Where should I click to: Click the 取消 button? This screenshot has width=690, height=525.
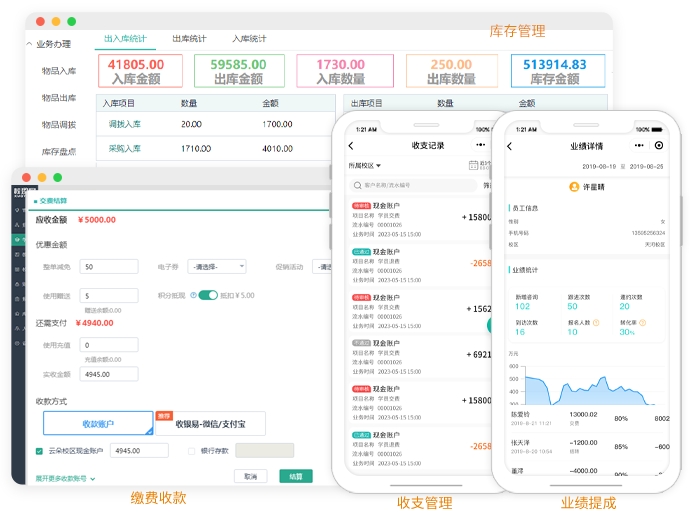click(250, 476)
